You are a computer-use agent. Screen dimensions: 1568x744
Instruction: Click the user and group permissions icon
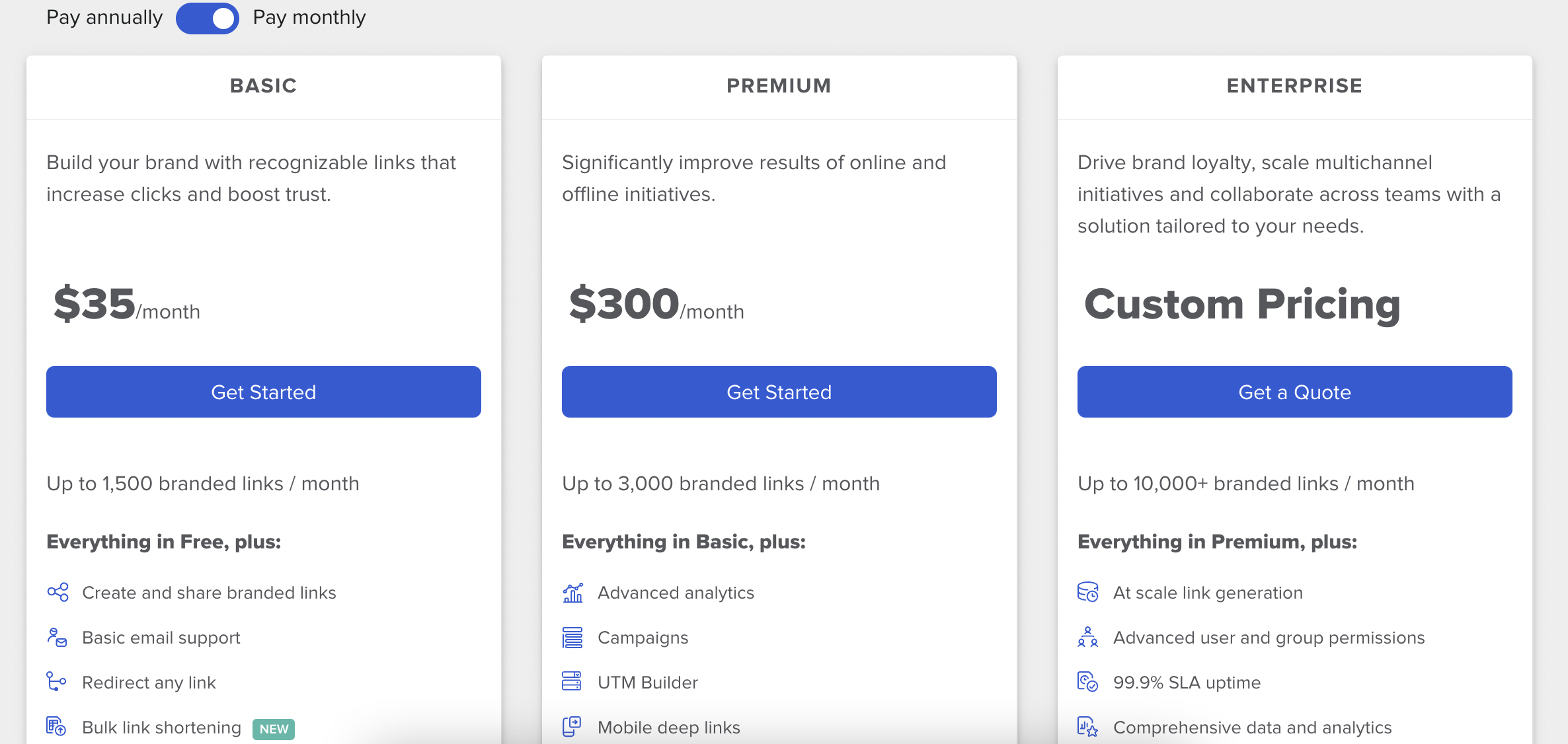(x=1087, y=637)
